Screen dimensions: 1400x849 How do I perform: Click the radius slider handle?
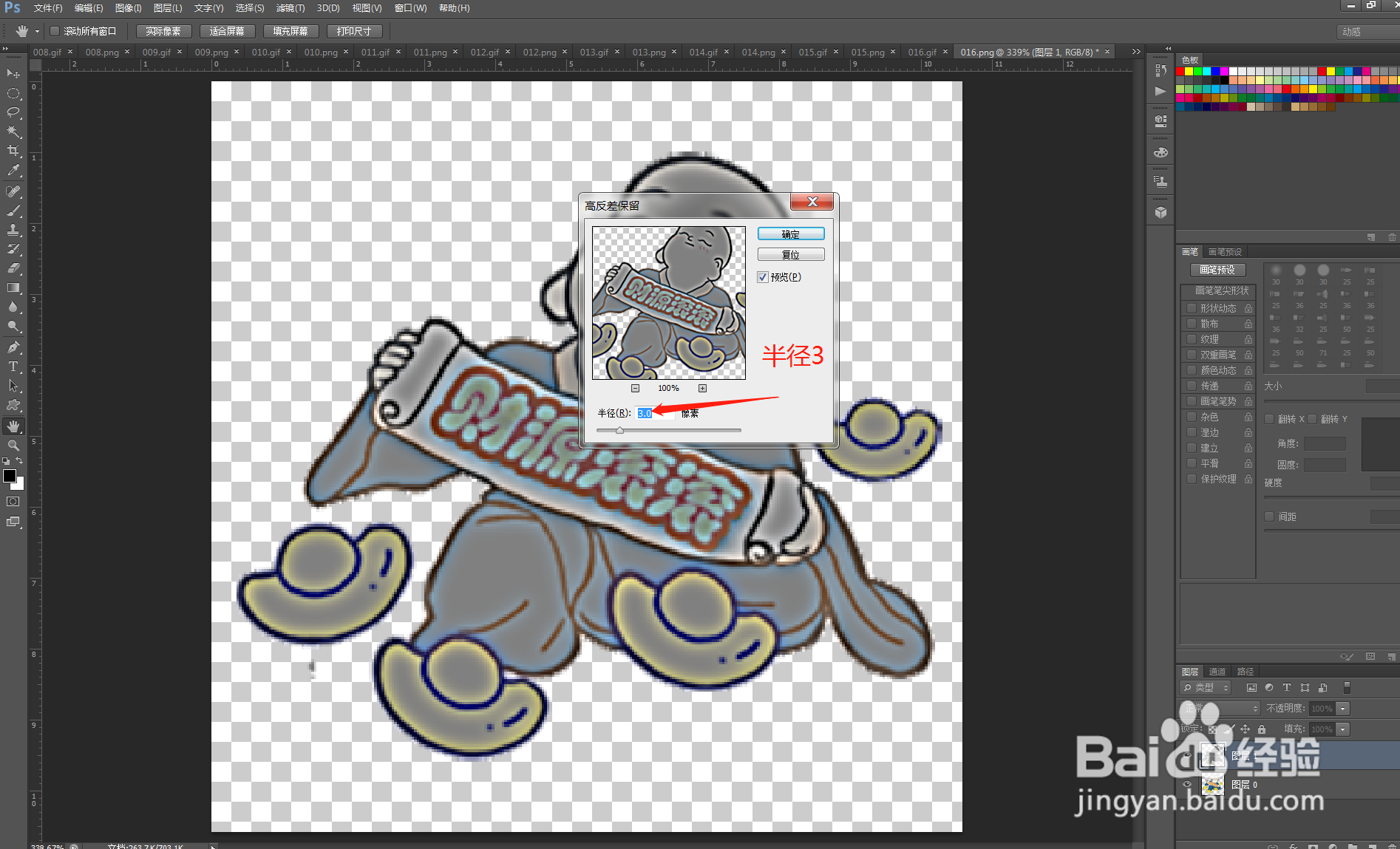[619, 431]
